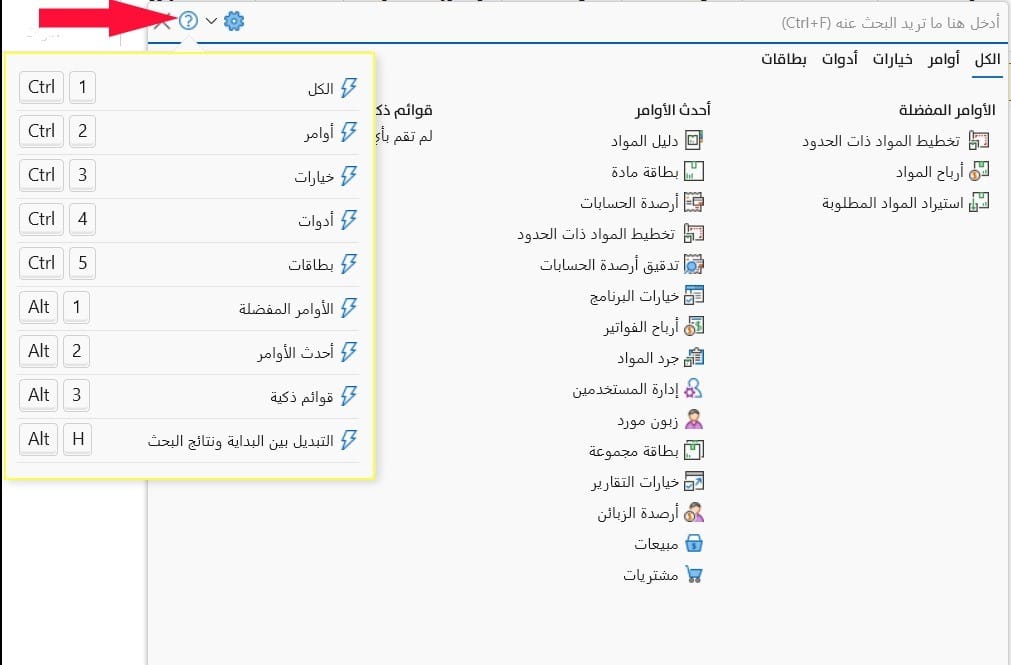The image size is (1011, 665).
Task: Open بطاقة مادة from recent commands
Action: click(645, 172)
